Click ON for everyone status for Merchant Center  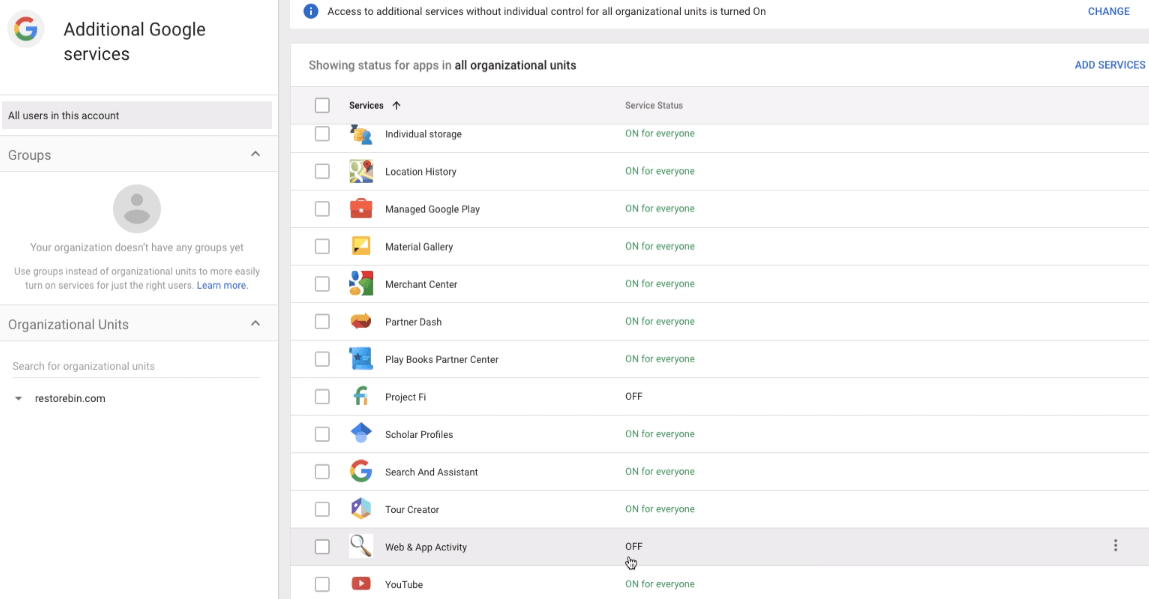pyautogui.click(x=660, y=284)
